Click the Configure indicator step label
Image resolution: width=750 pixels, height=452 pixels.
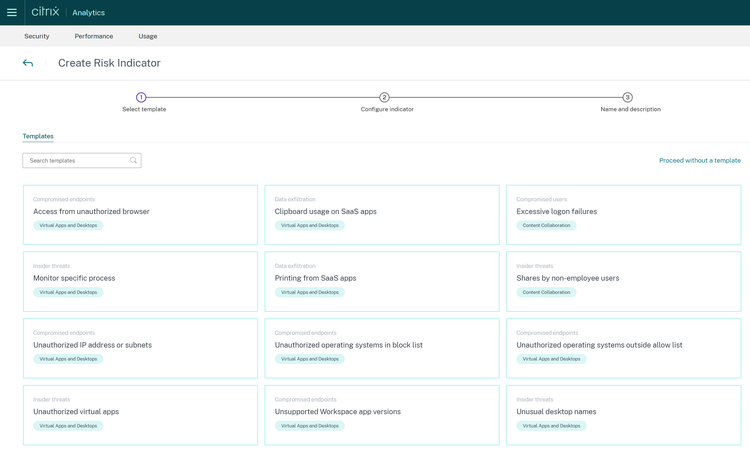(x=387, y=109)
